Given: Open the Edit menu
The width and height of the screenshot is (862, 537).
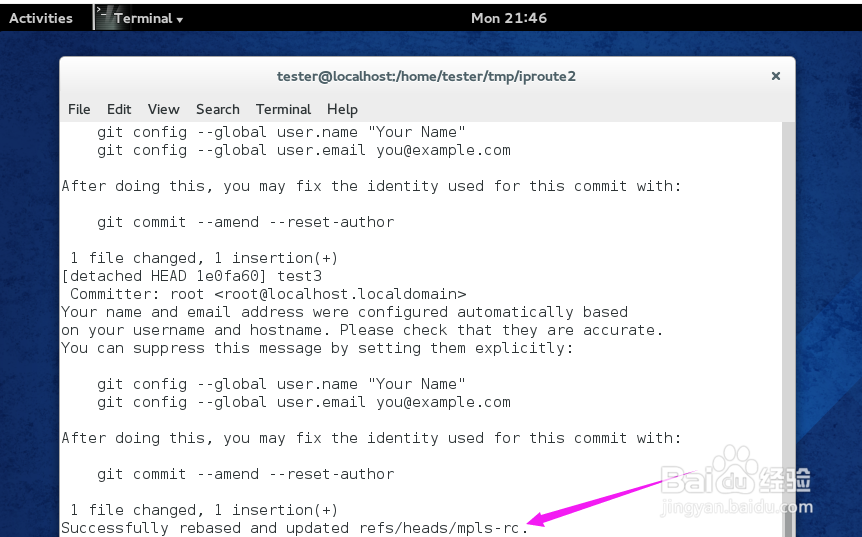Looking at the screenshot, I should [119, 109].
